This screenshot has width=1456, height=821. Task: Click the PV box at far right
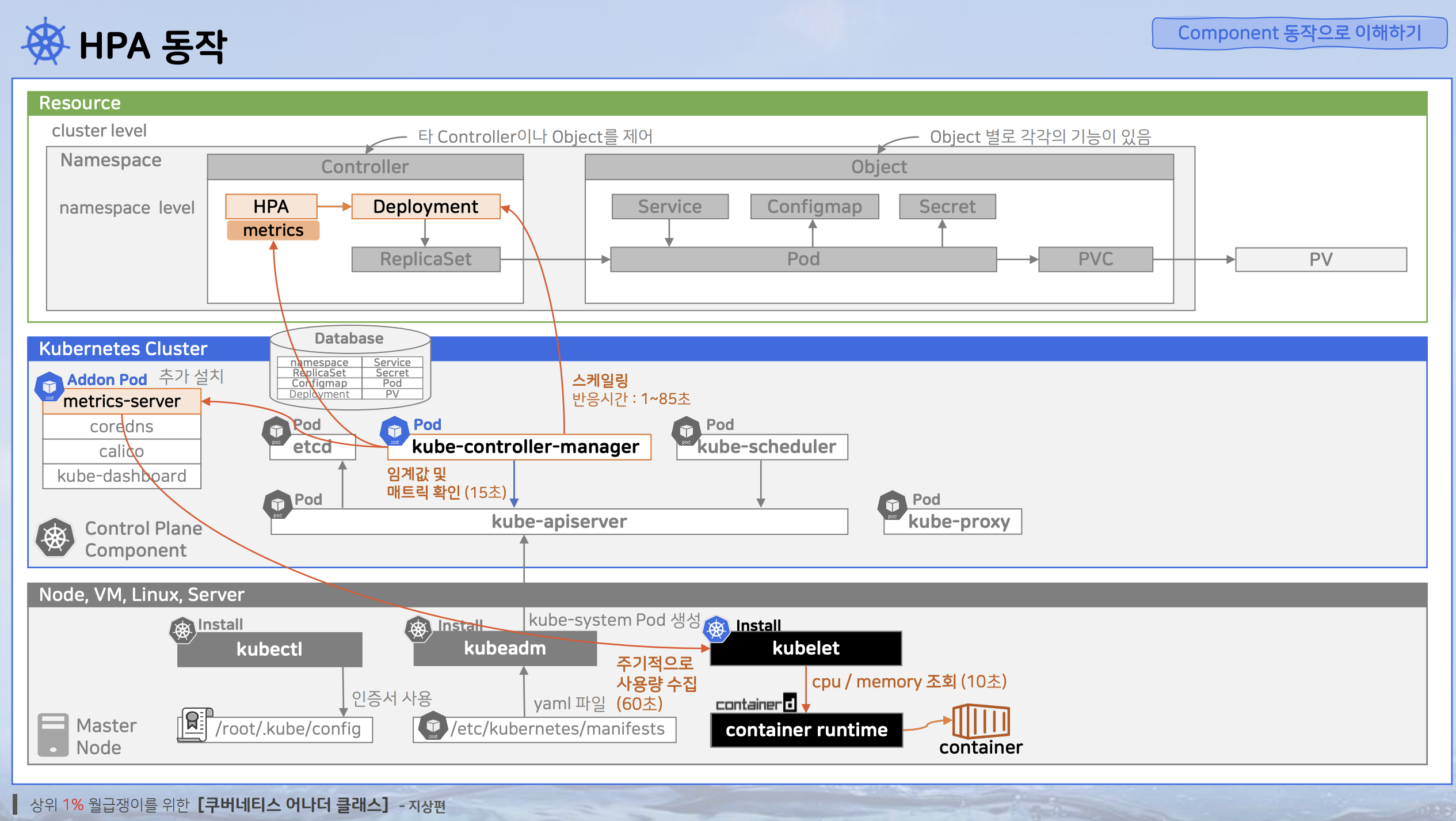tap(1320, 260)
